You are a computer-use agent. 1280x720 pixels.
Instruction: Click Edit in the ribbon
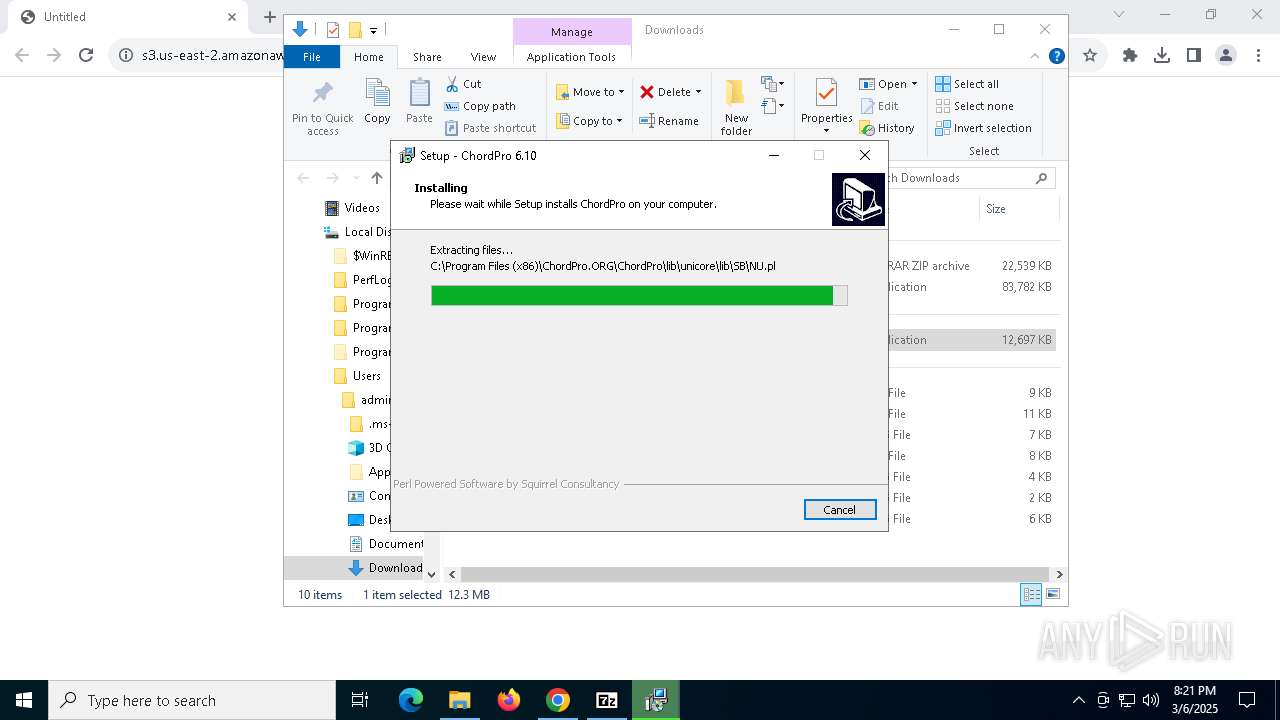pos(879,106)
